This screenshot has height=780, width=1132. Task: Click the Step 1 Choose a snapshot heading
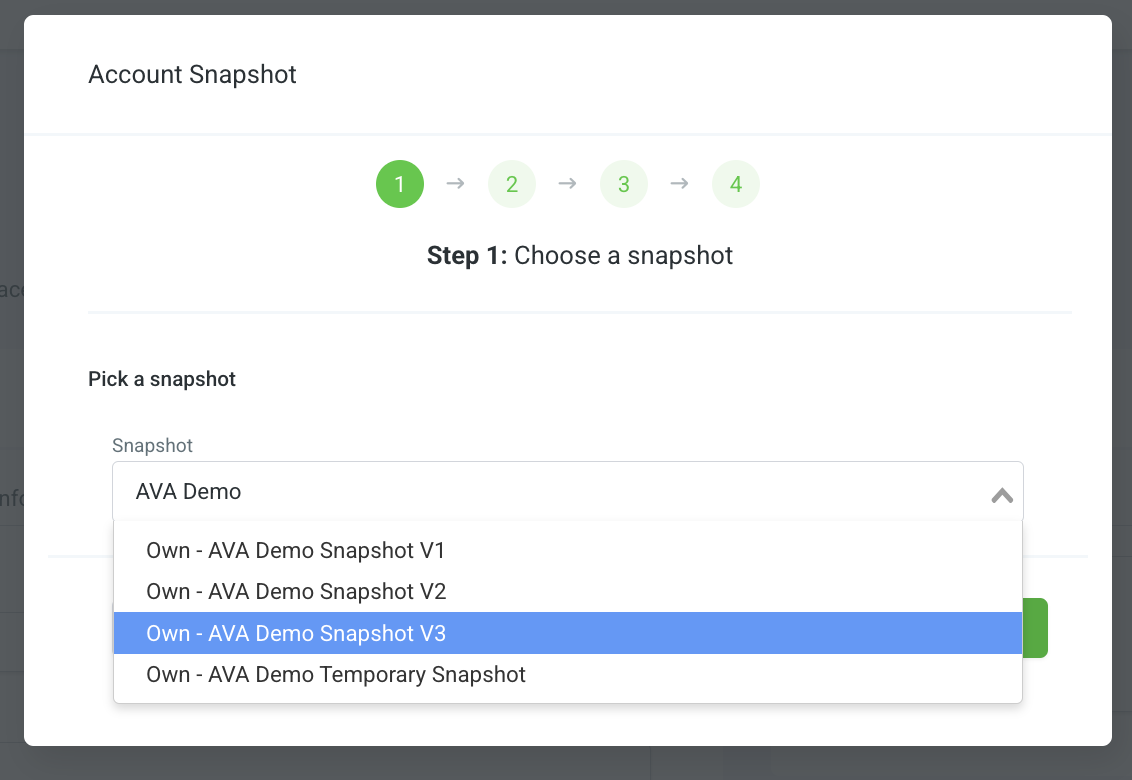580,255
